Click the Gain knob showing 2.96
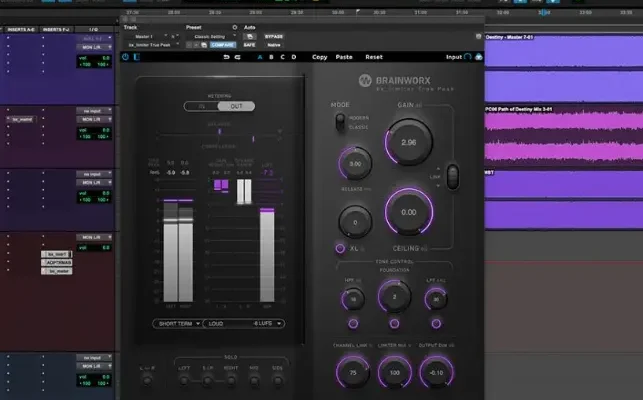Viewport: 643px width, 400px height. 407,142
